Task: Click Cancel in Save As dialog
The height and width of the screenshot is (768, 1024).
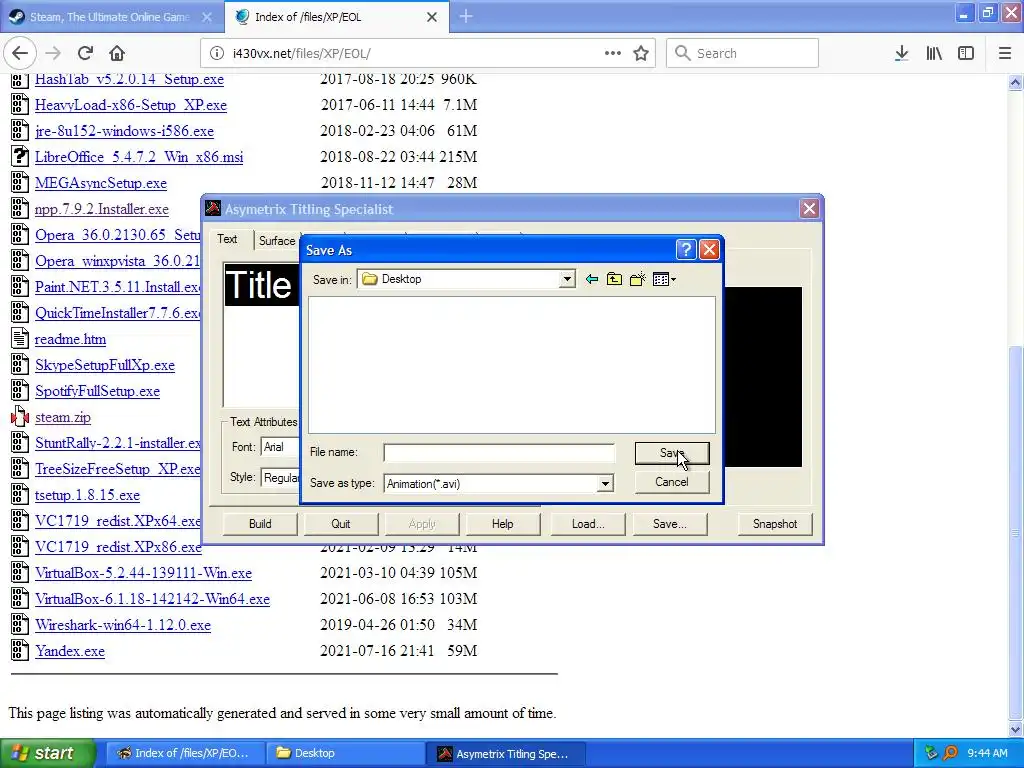Action: coord(671,482)
